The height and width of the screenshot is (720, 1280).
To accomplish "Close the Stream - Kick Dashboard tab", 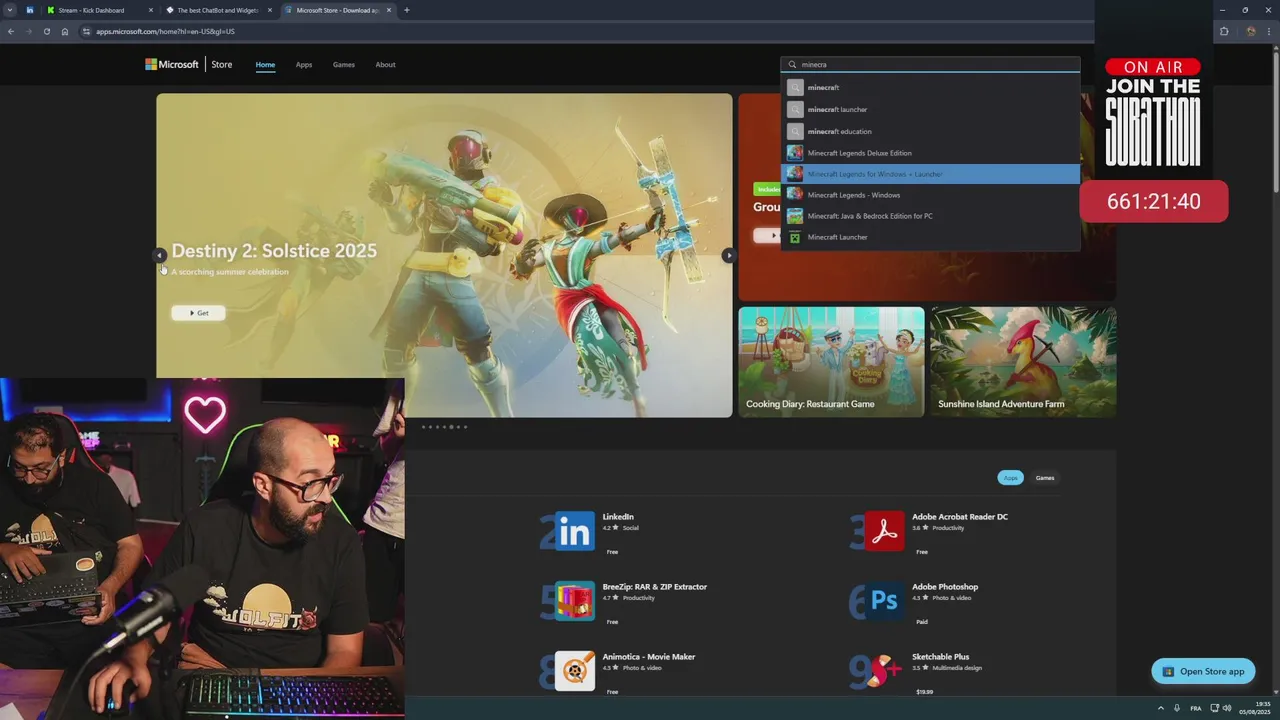I will [x=151, y=10].
